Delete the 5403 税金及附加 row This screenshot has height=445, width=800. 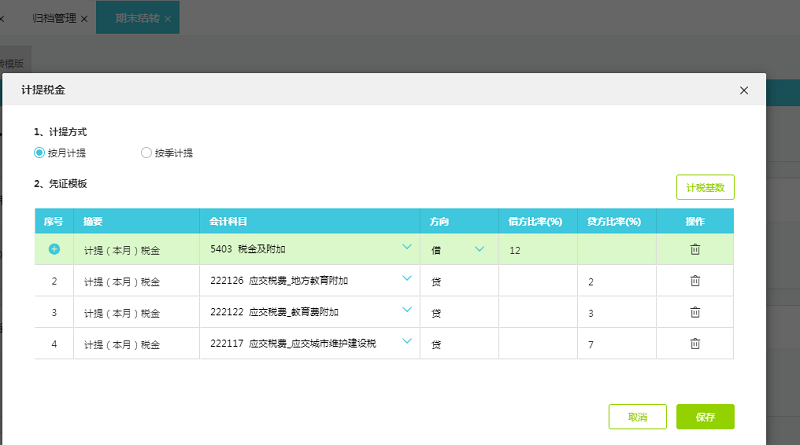pos(695,249)
